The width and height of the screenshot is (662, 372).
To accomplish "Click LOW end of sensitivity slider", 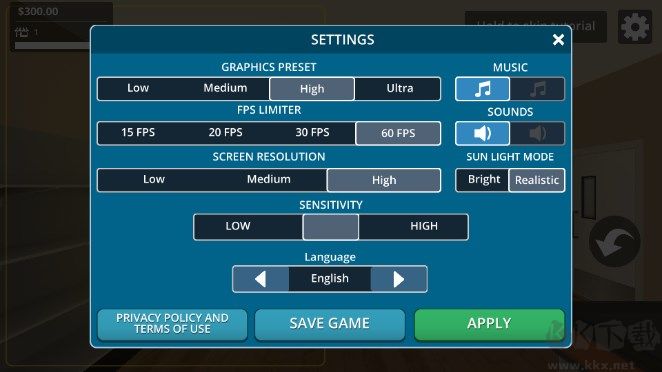I will tap(238, 226).
